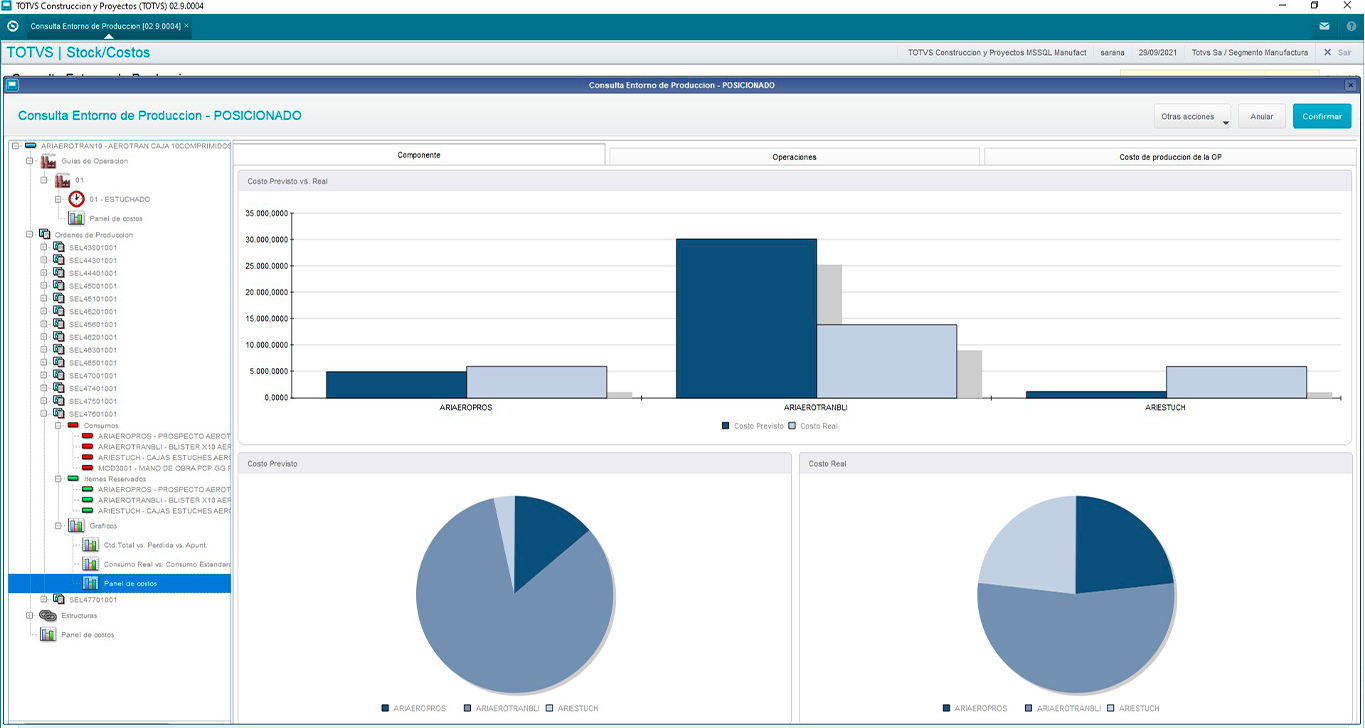Image resolution: width=1365 pixels, height=728 pixels.
Task: Switch to the Operaciones tab
Action: (x=794, y=157)
